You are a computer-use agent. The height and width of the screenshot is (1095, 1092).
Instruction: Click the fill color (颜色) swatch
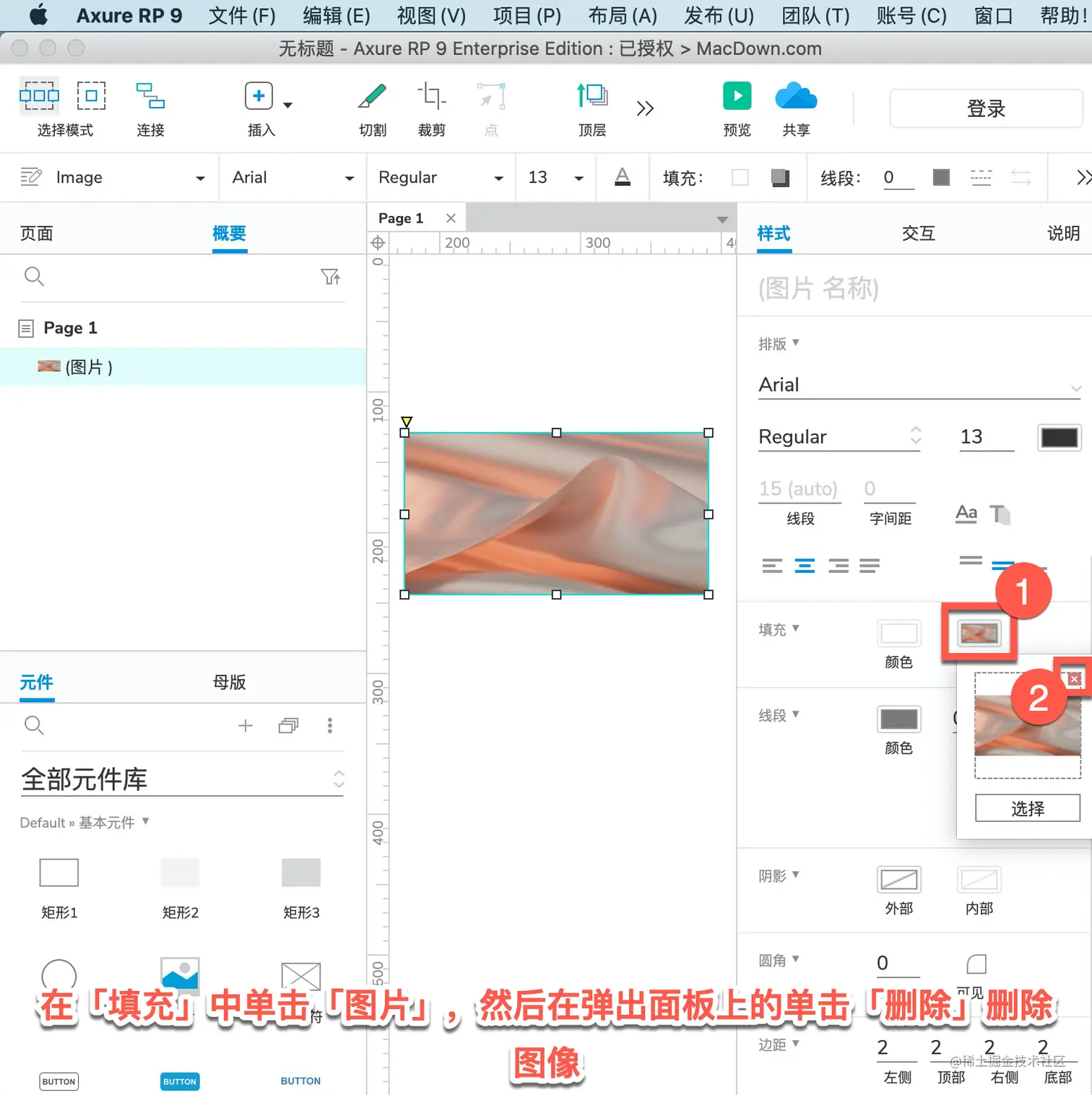[x=898, y=633]
